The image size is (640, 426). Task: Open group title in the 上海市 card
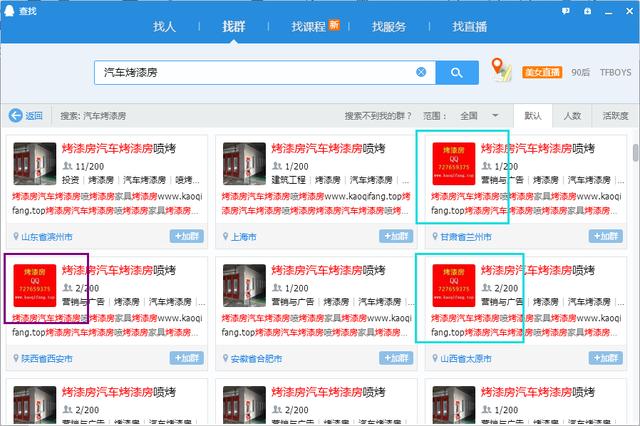pos(328,149)
